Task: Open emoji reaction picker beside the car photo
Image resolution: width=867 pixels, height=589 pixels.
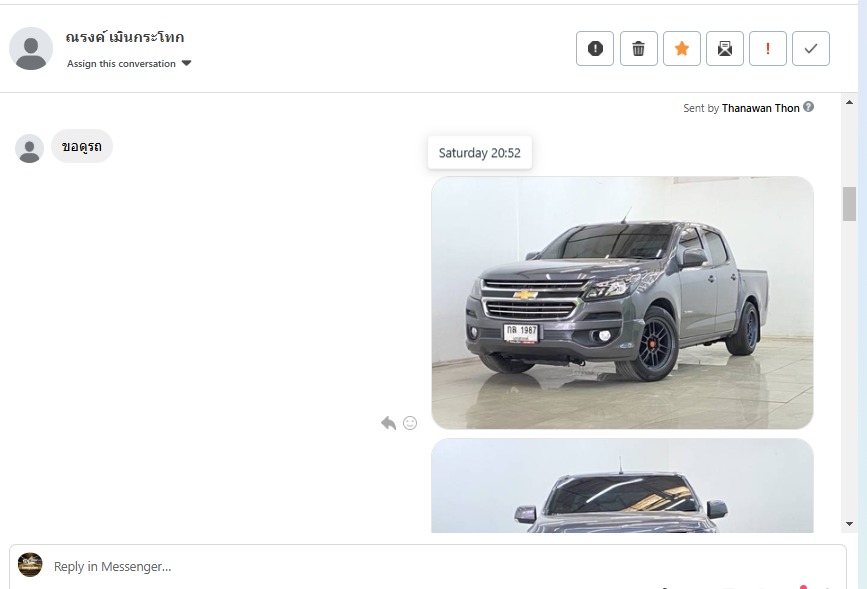Action: click(x=410, y=423)
